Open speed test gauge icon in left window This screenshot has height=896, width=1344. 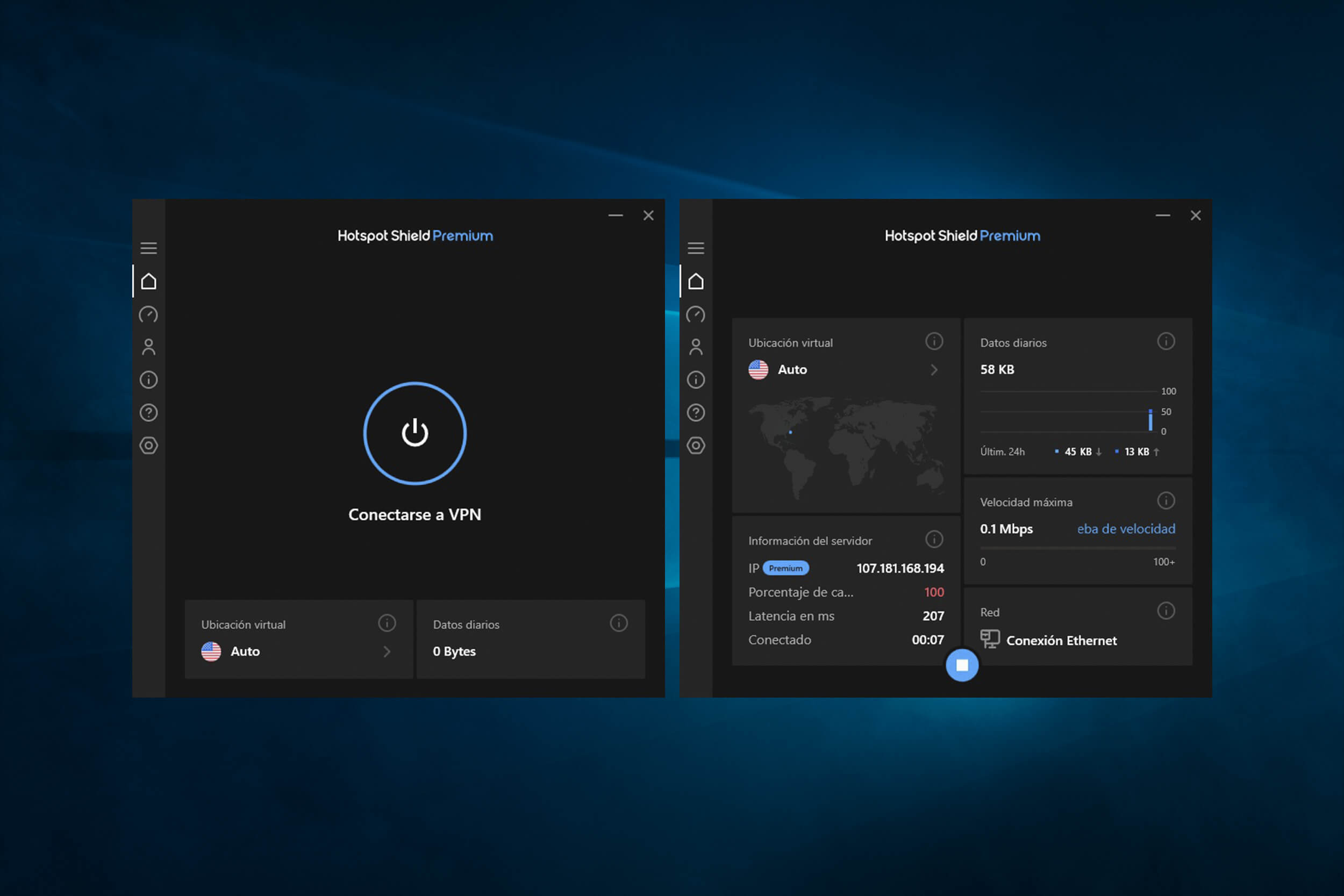tap(148, 314)
